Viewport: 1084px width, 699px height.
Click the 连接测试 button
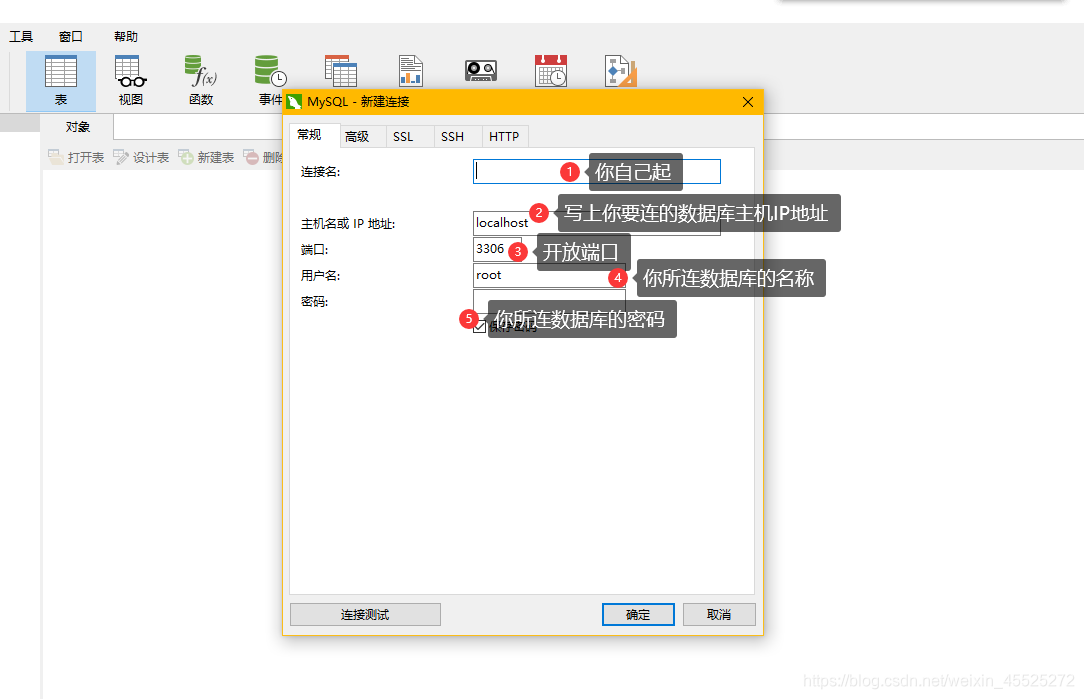click(365, 615)
